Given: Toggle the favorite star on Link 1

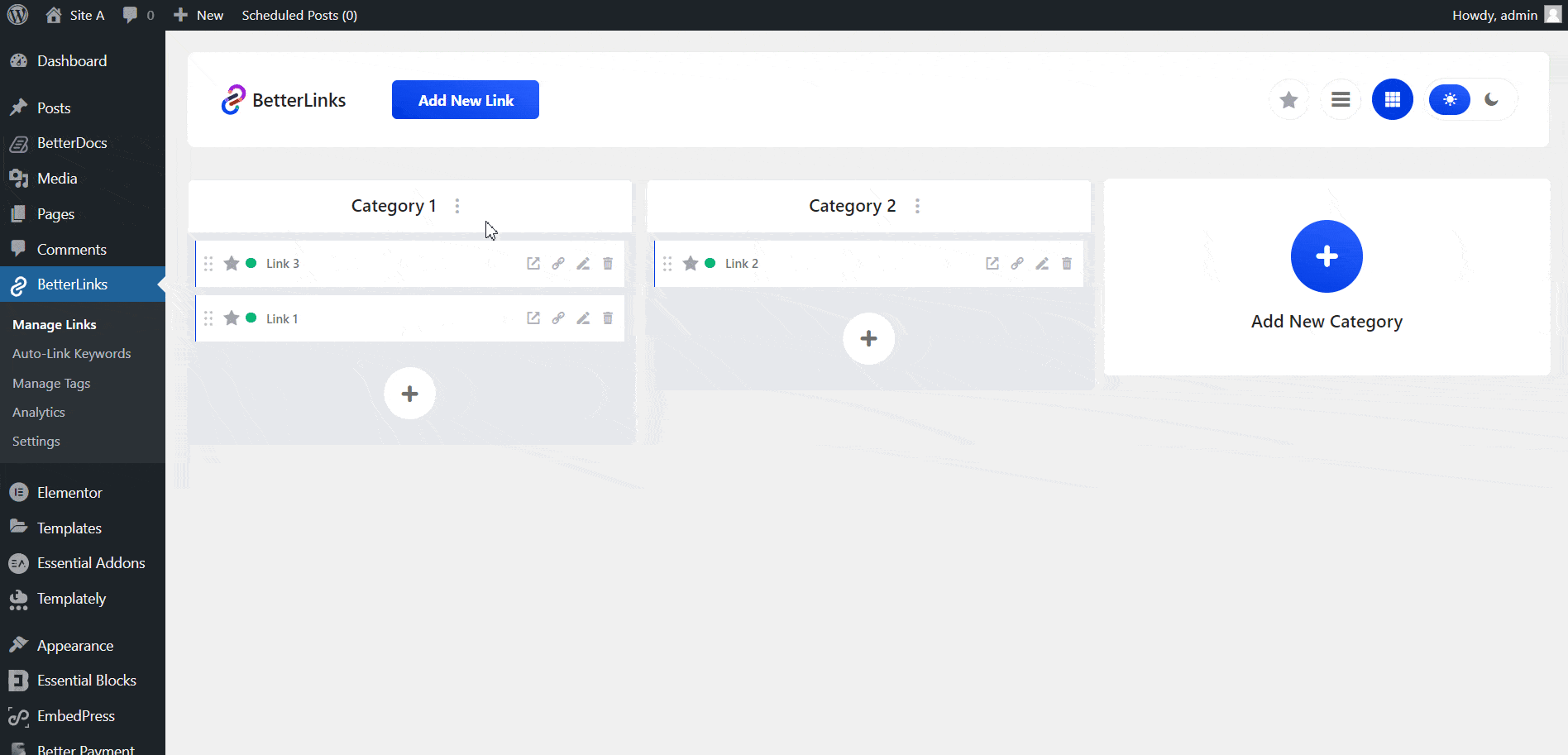Looking at the screenshot, I should tap(232, 318).
